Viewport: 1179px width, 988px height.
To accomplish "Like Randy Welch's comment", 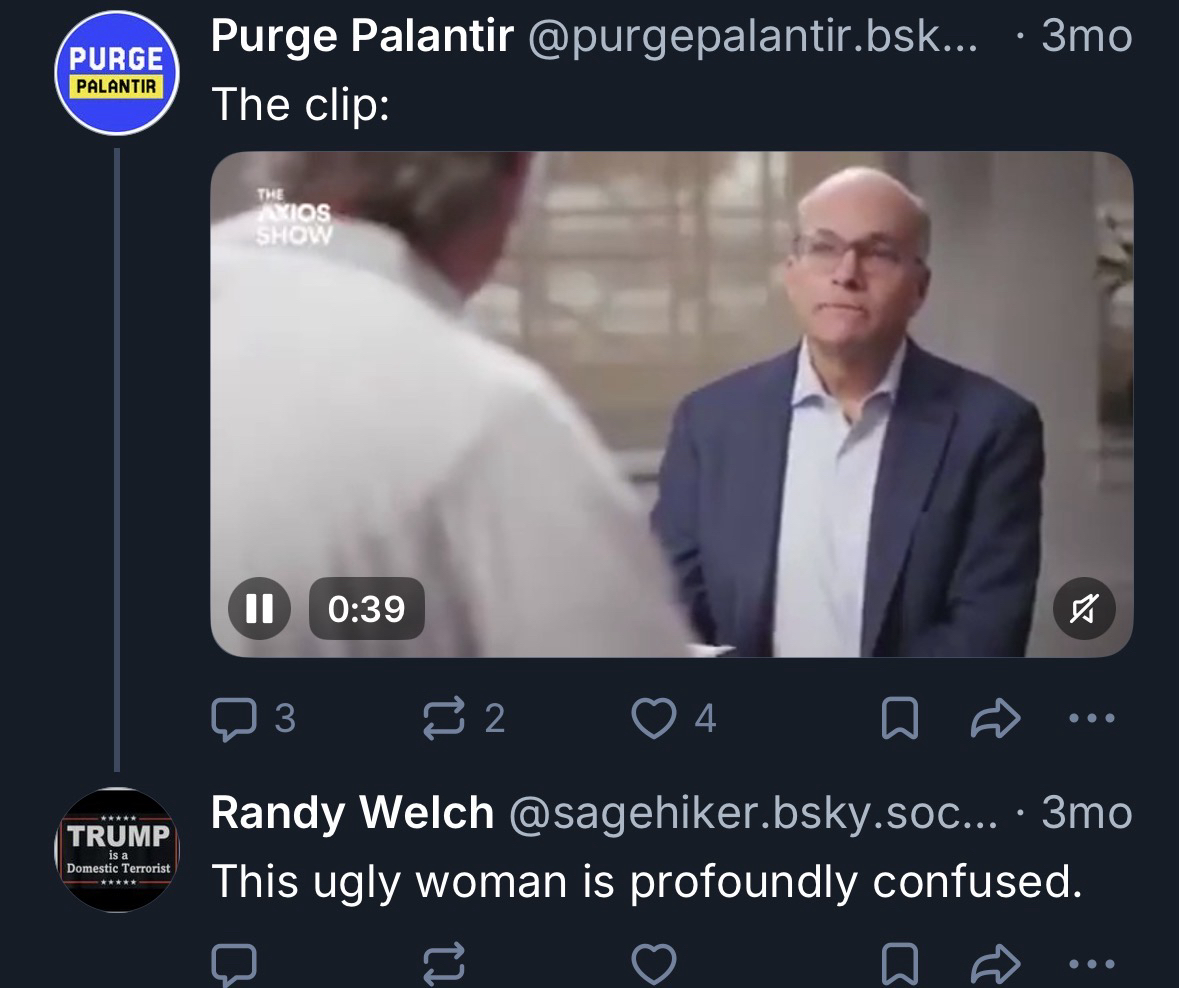I will click(655, 961).
